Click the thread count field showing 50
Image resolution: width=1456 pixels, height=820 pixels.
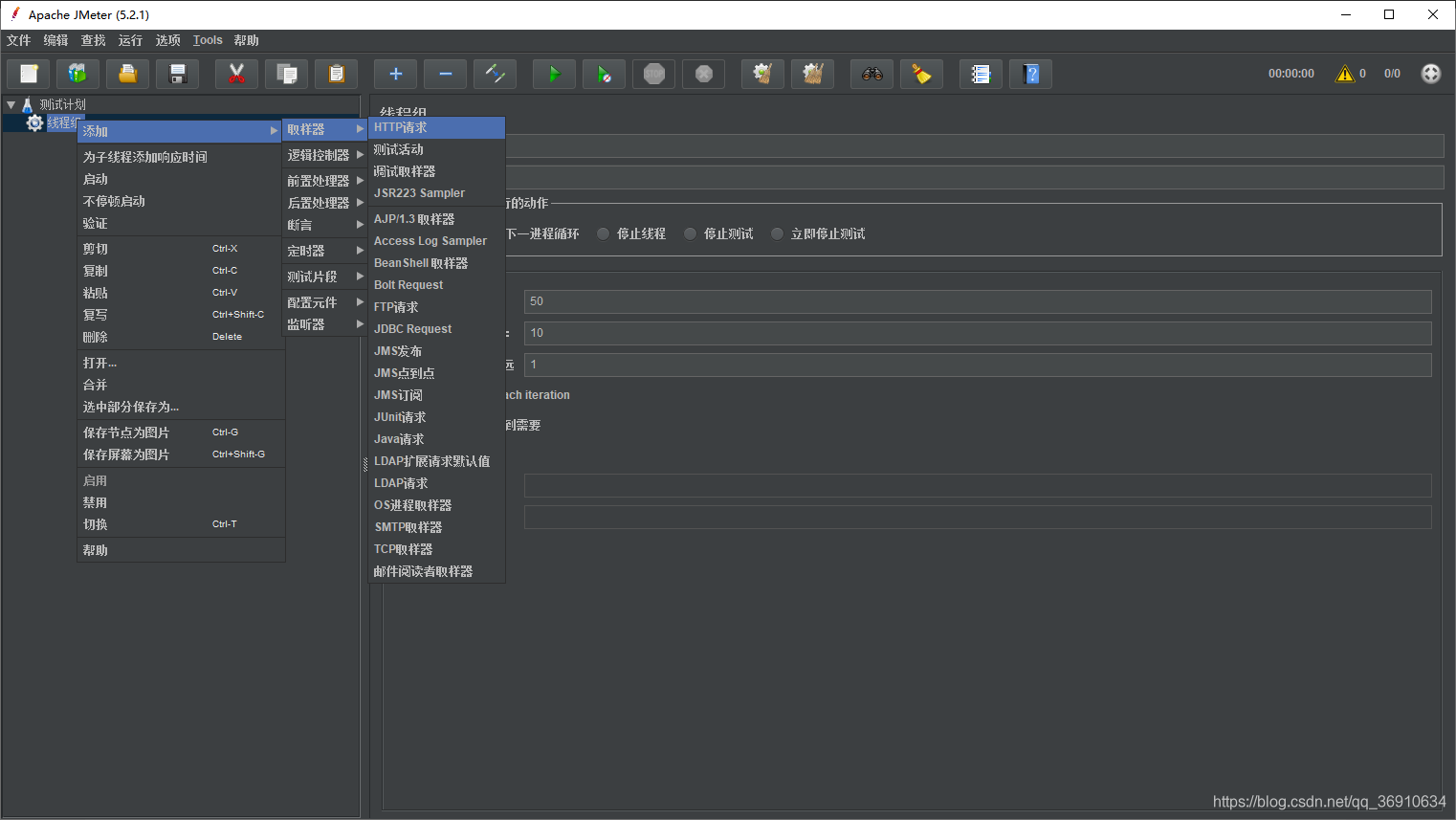pos(978,301)
